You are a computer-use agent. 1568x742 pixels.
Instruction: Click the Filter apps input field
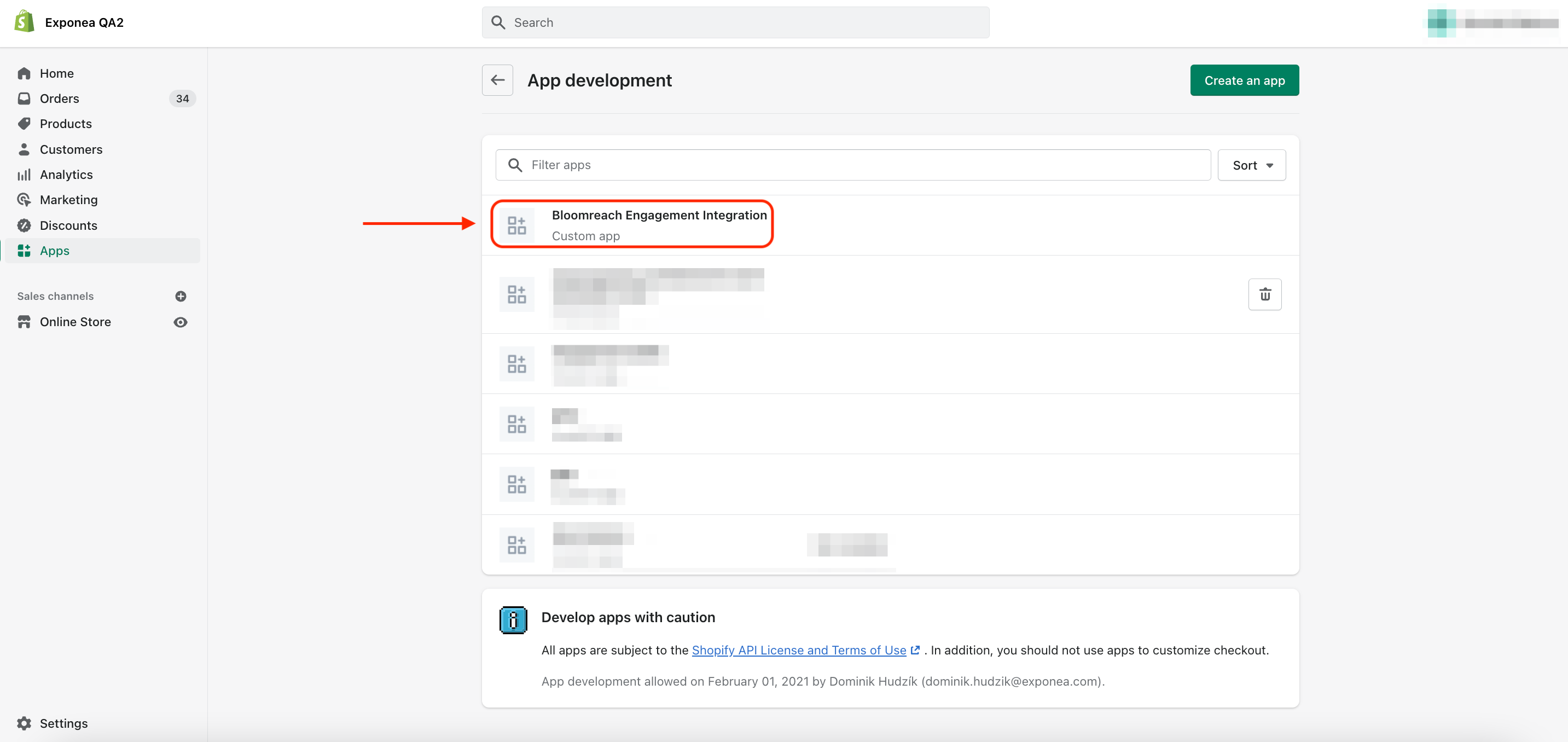(852, 165)
